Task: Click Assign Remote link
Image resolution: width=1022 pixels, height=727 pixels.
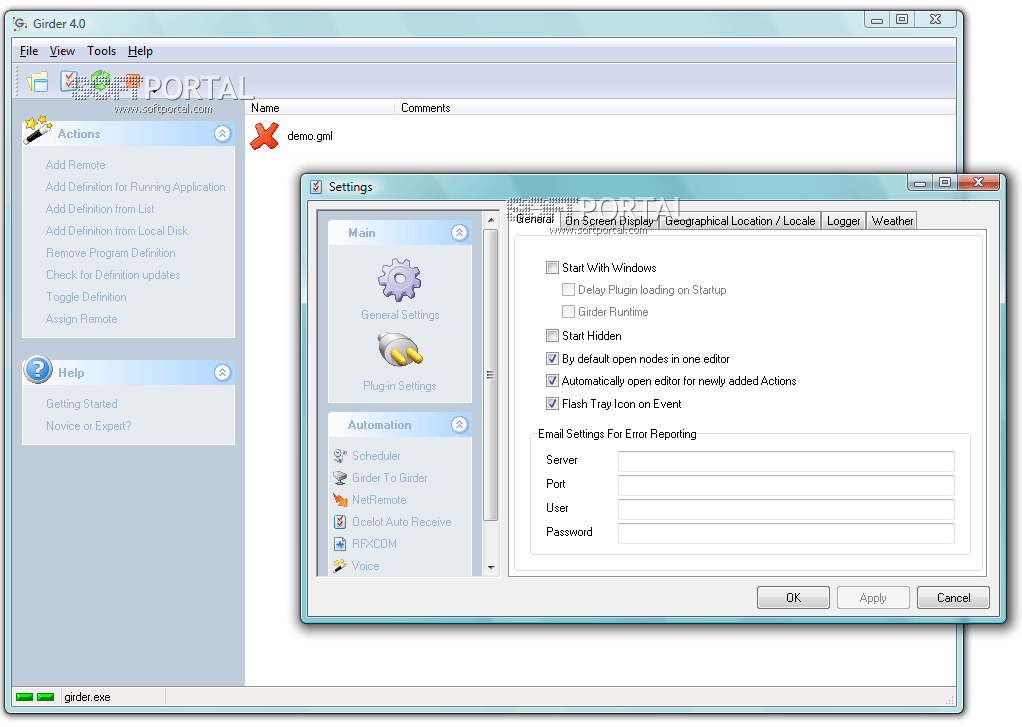Action: (x=81, y=319)
